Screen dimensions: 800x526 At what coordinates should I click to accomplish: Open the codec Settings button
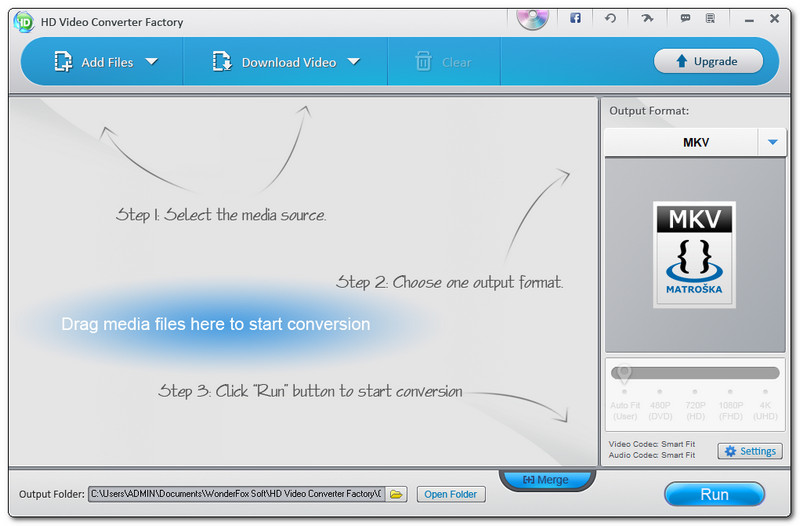pyautogui.click(x=750, y=451)
